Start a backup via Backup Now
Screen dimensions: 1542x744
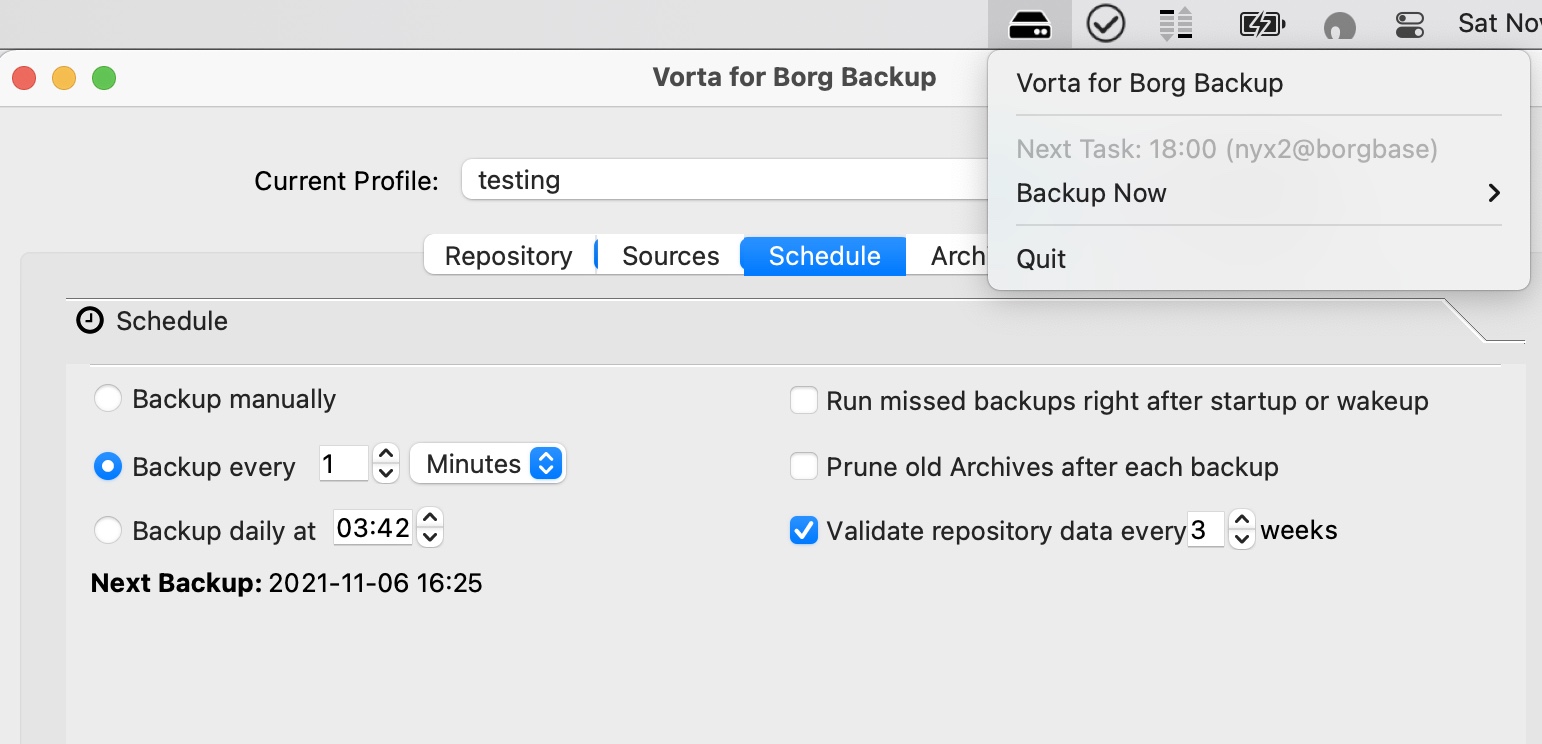pyautogui.click(x=1091, y=193)
